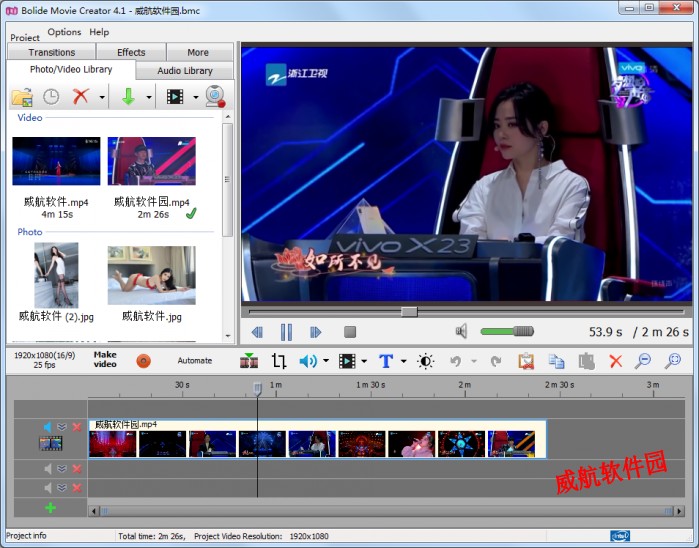Viewport: 699px width, 548px height.
Task: Open the brightness/contrast adjustment icon
Action: pyautogui.click(x=425, y=361)
